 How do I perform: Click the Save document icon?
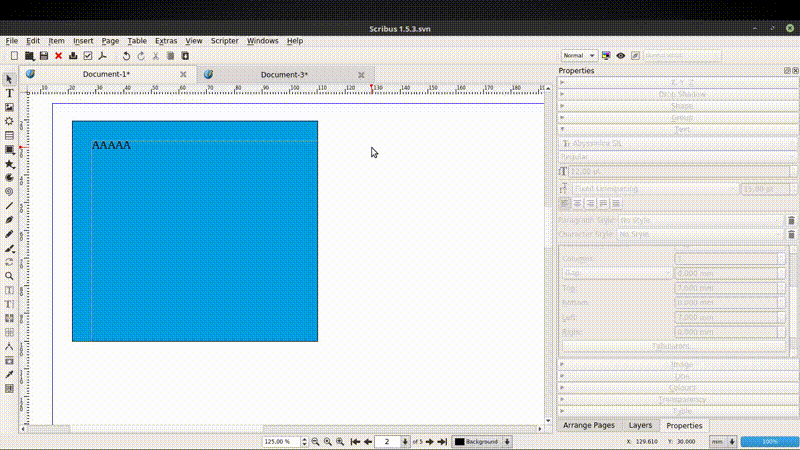(44, 56)
